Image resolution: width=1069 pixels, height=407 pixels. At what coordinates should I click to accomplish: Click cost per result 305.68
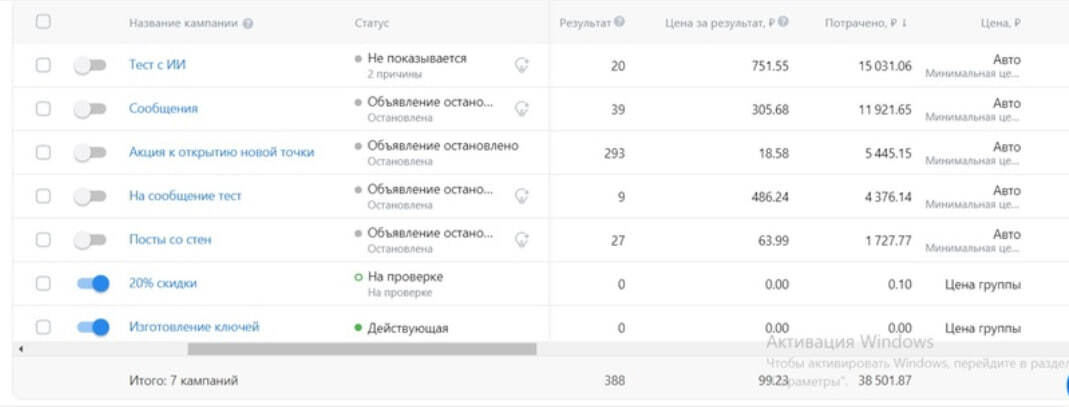(x=770, y=110)
